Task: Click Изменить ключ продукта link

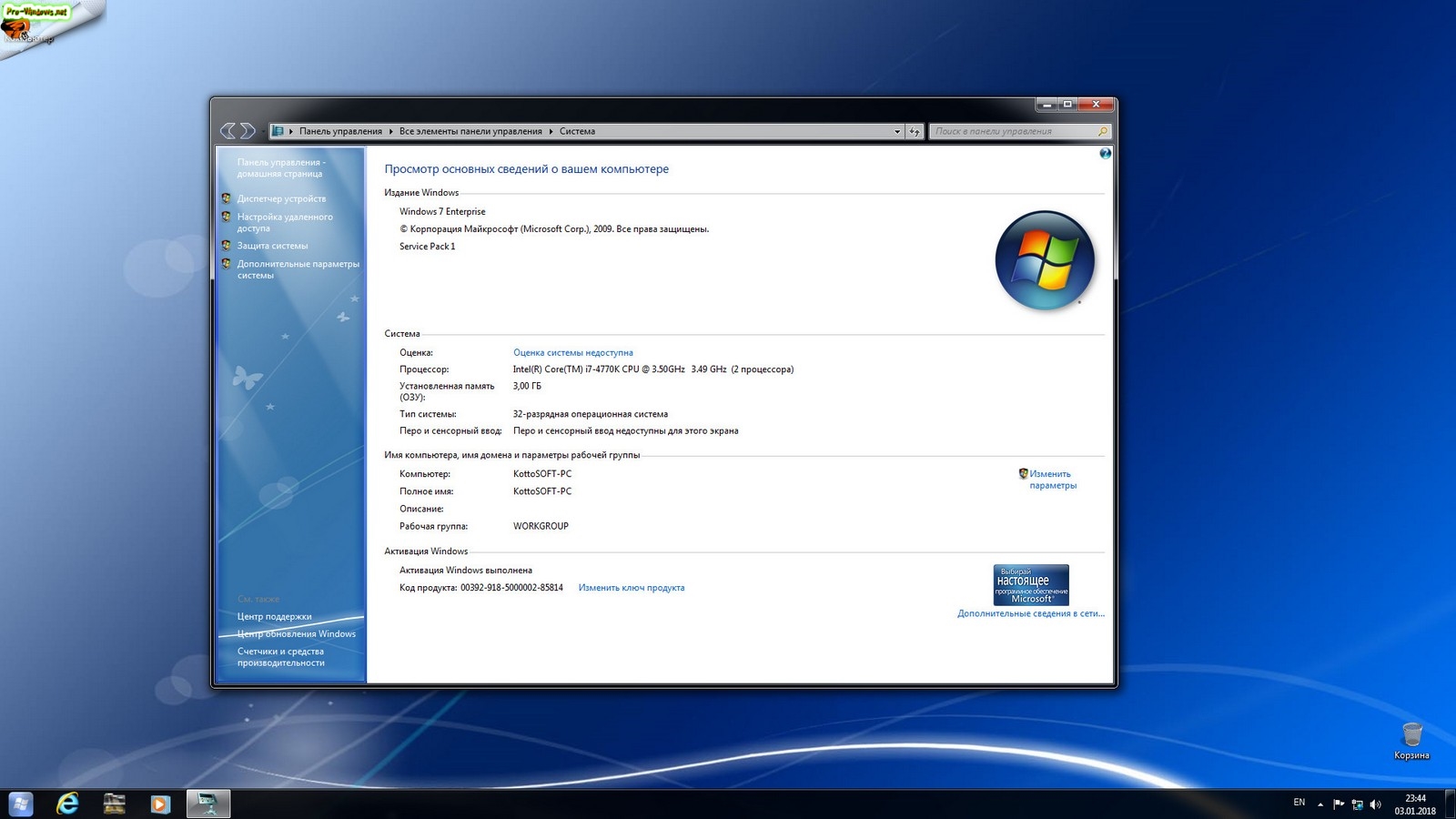Action: click(x=631, y=588)
